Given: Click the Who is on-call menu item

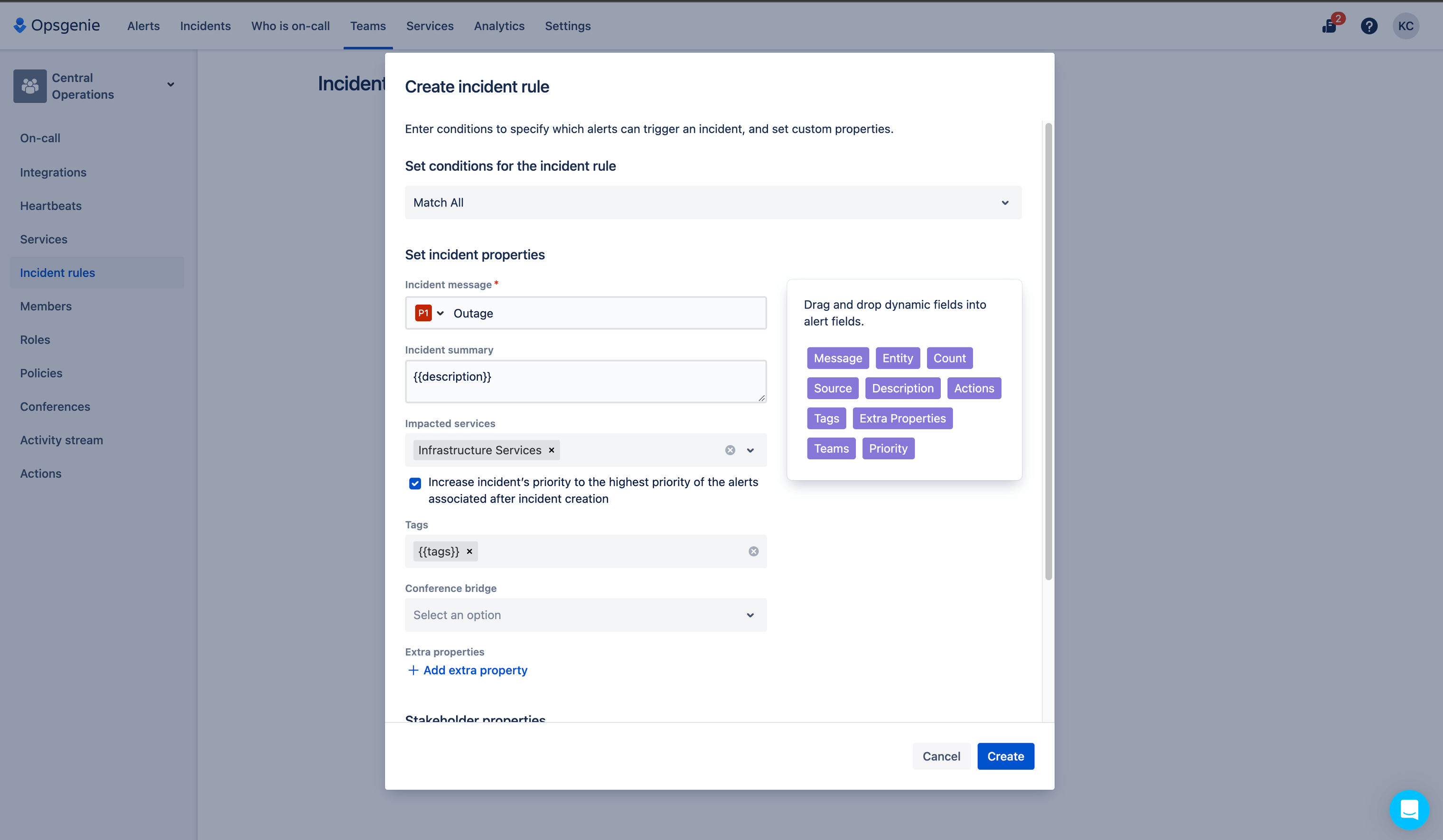Looking at the screenshot, I should tap(290, 26).
